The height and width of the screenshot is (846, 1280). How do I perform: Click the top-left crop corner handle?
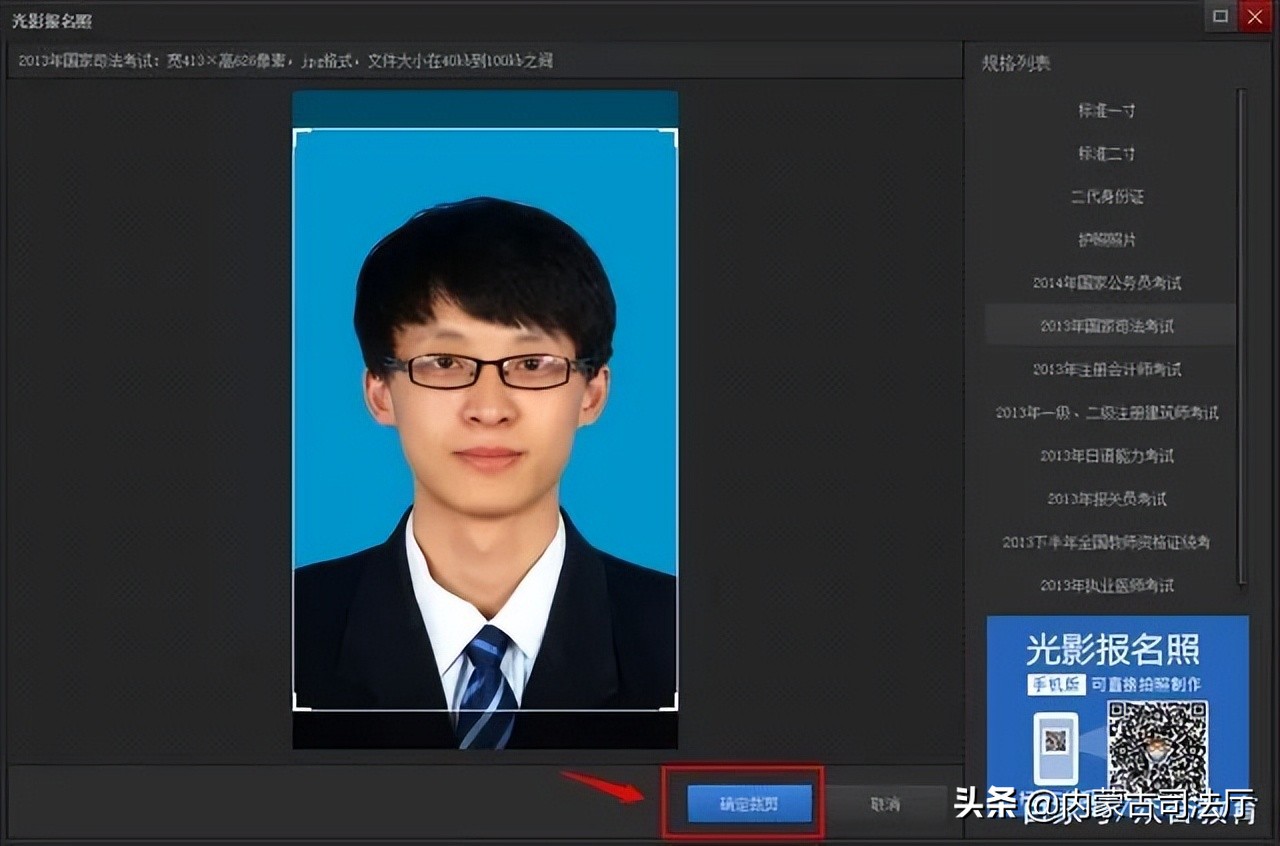(x=298, y=131)
